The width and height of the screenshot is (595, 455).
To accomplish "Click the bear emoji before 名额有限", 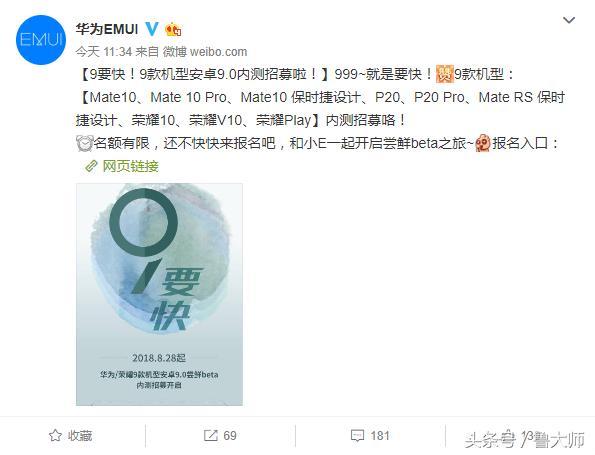I will click(84, 143).
